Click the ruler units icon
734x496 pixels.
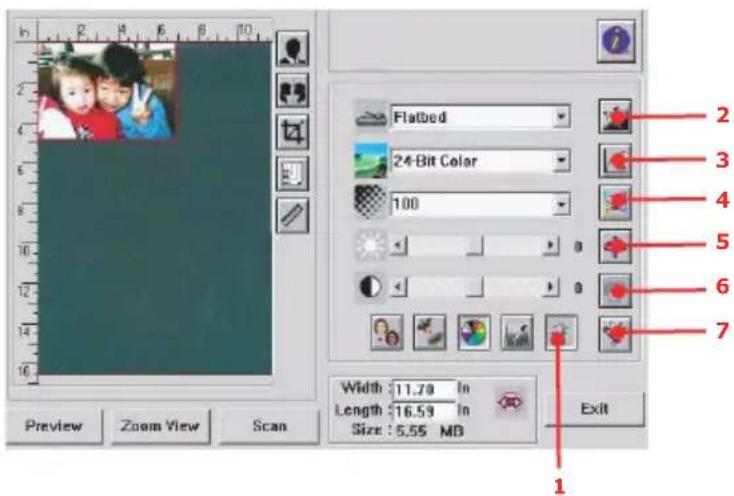(293, 215)
